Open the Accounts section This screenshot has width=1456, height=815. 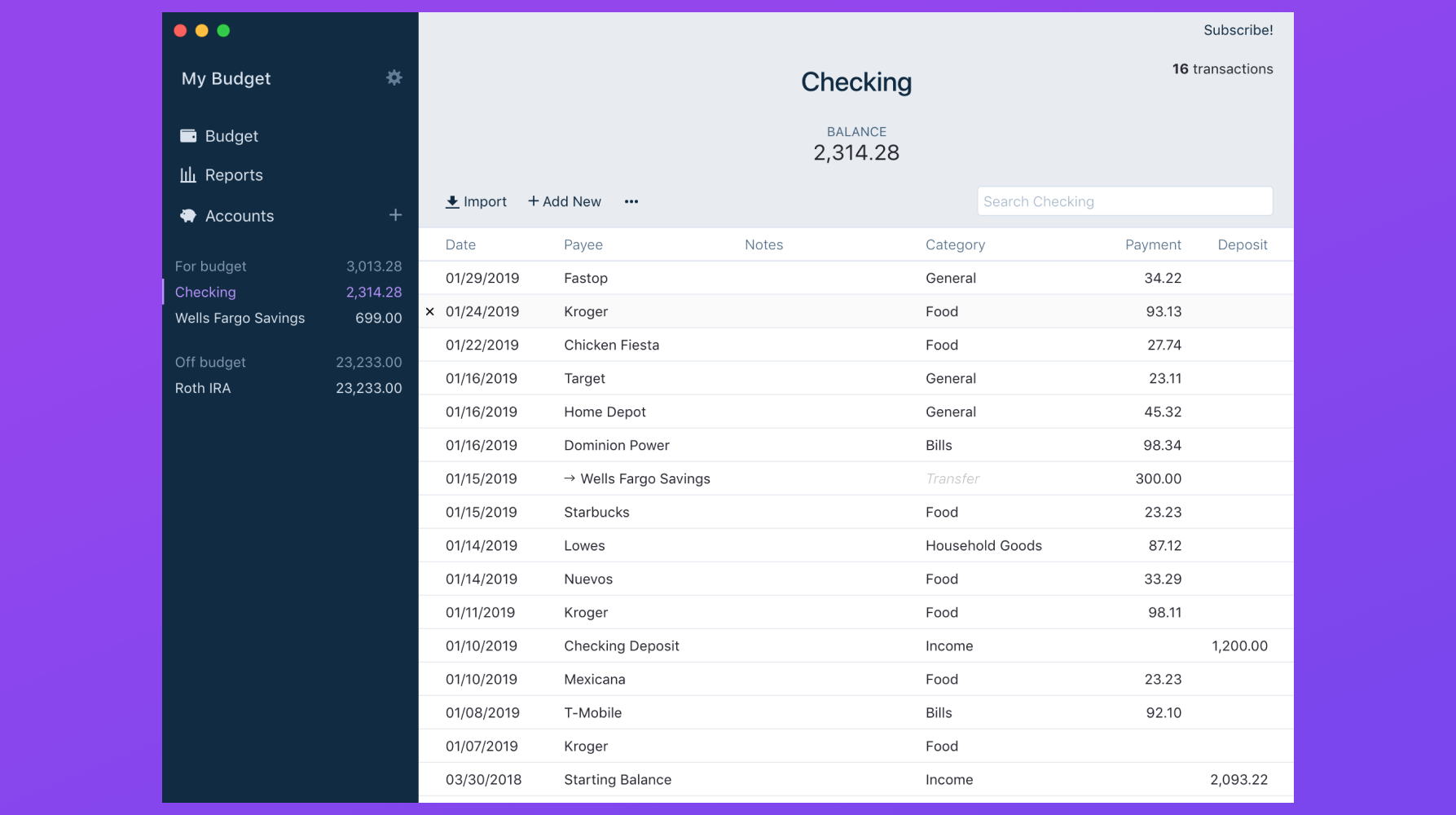(x=240, y=216)
